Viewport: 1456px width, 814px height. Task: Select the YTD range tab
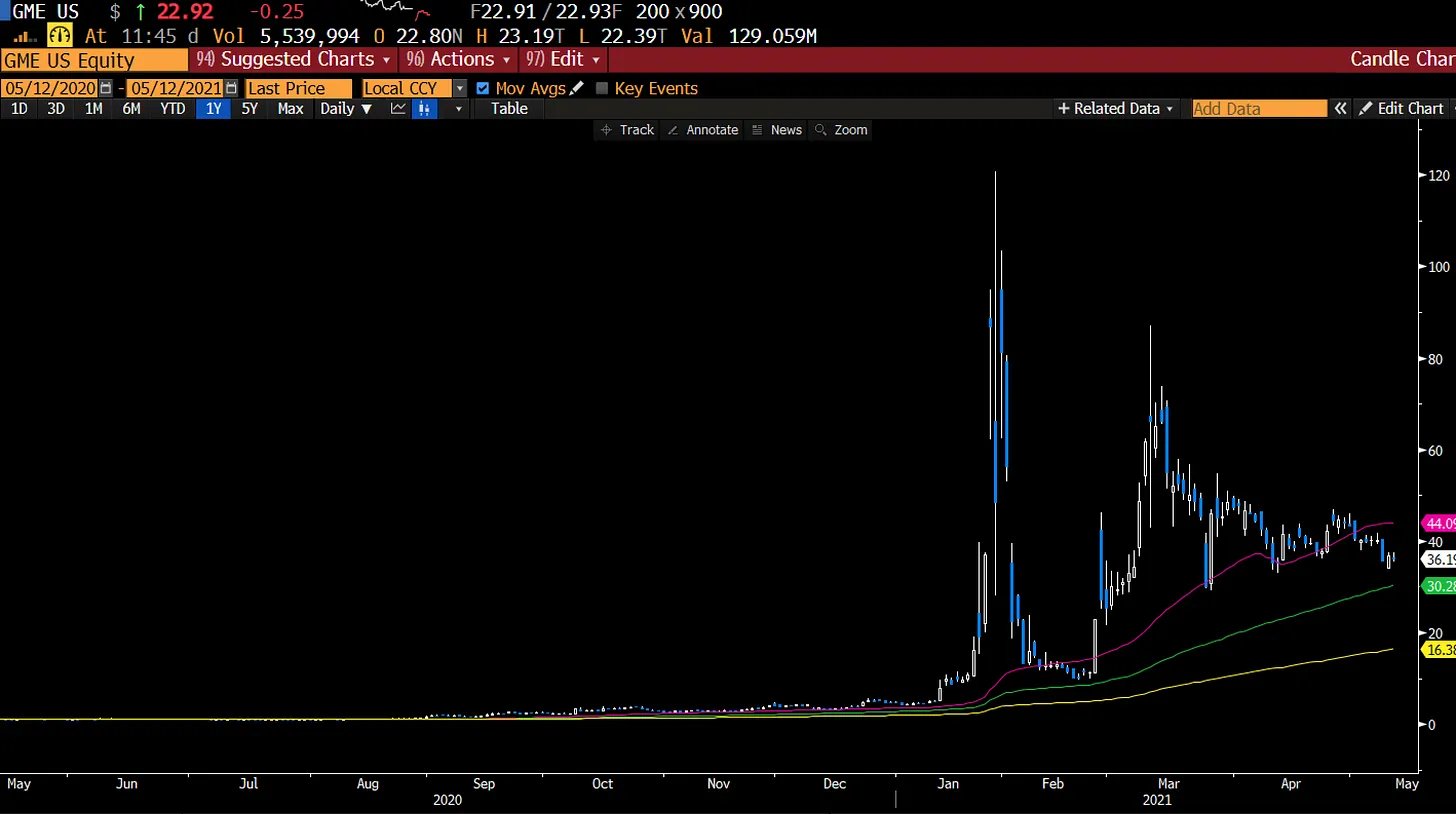pos(173,108)
